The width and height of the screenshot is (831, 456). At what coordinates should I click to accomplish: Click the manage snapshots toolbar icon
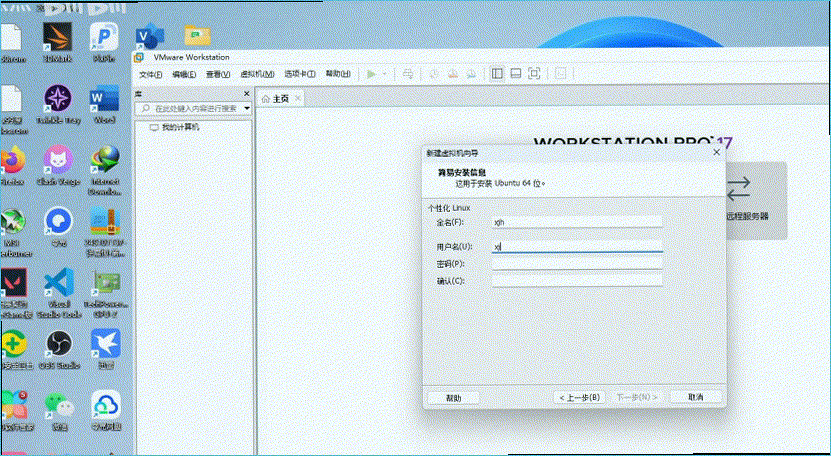point(471,74)
